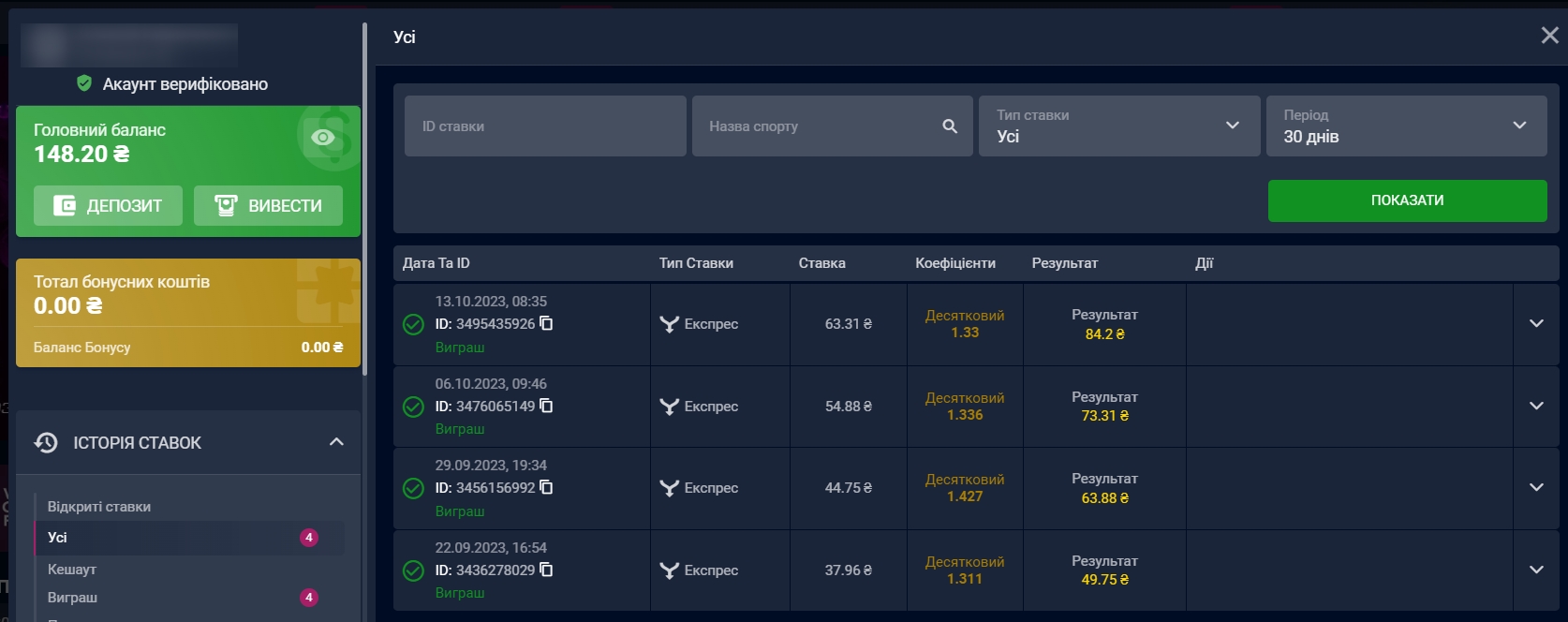This screenshot has height=622, width=1568.
Task: Select Кешаут in the sidebar list
Action: pos(72,570)
